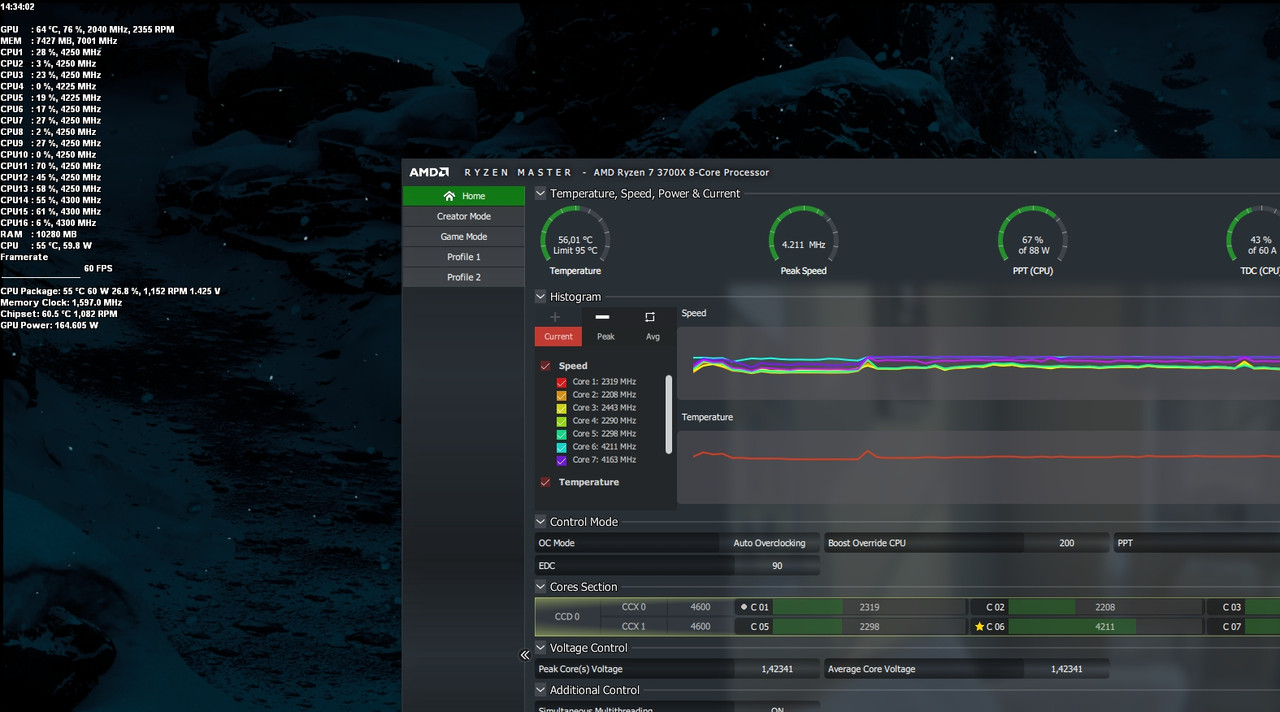The width and height of the screenshot is (1280, 712).
Task: Click the Temperature gauge dial
Action: [575, 240]
